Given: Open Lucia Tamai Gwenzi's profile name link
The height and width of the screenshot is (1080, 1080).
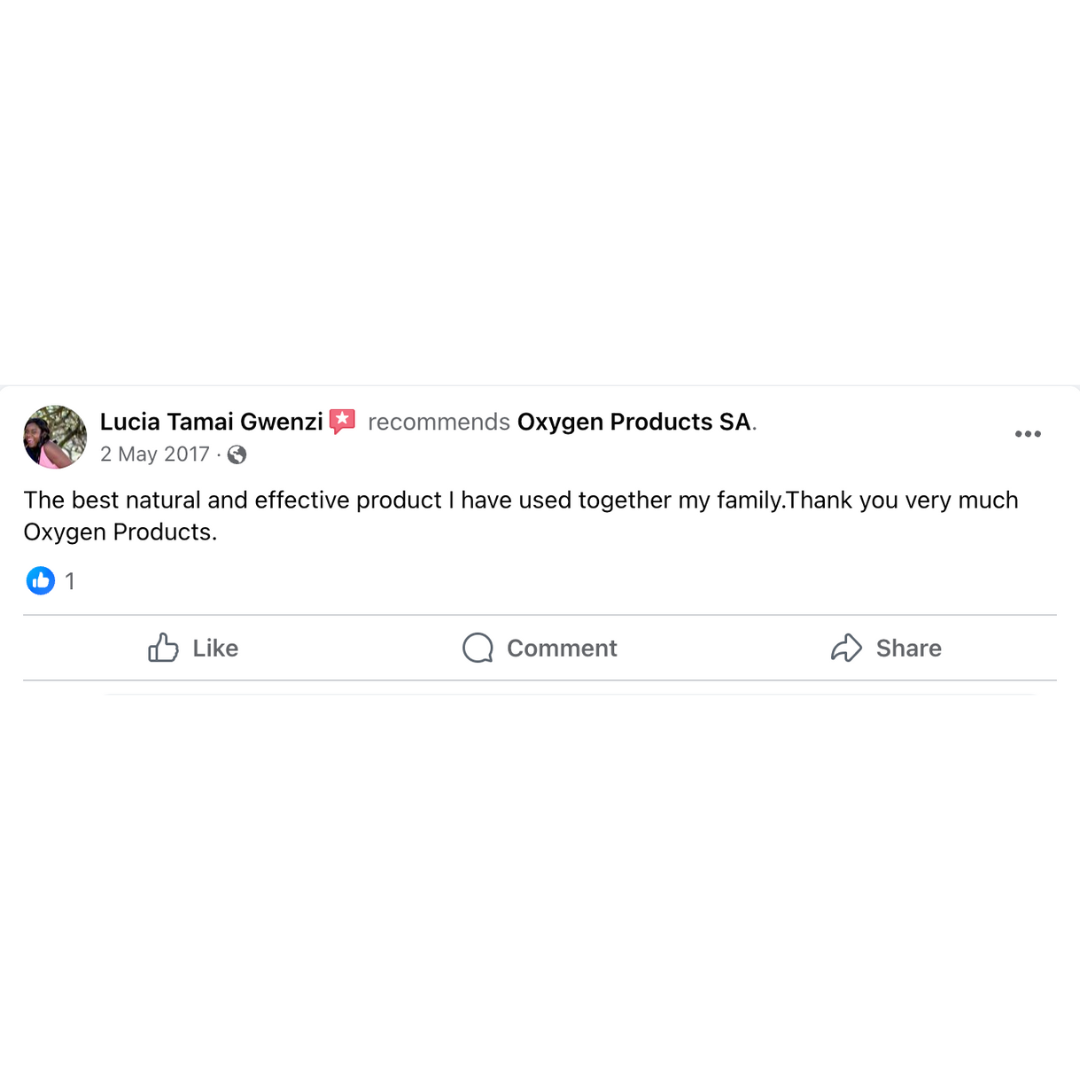Looking at the screenshot, I should 211,422.
